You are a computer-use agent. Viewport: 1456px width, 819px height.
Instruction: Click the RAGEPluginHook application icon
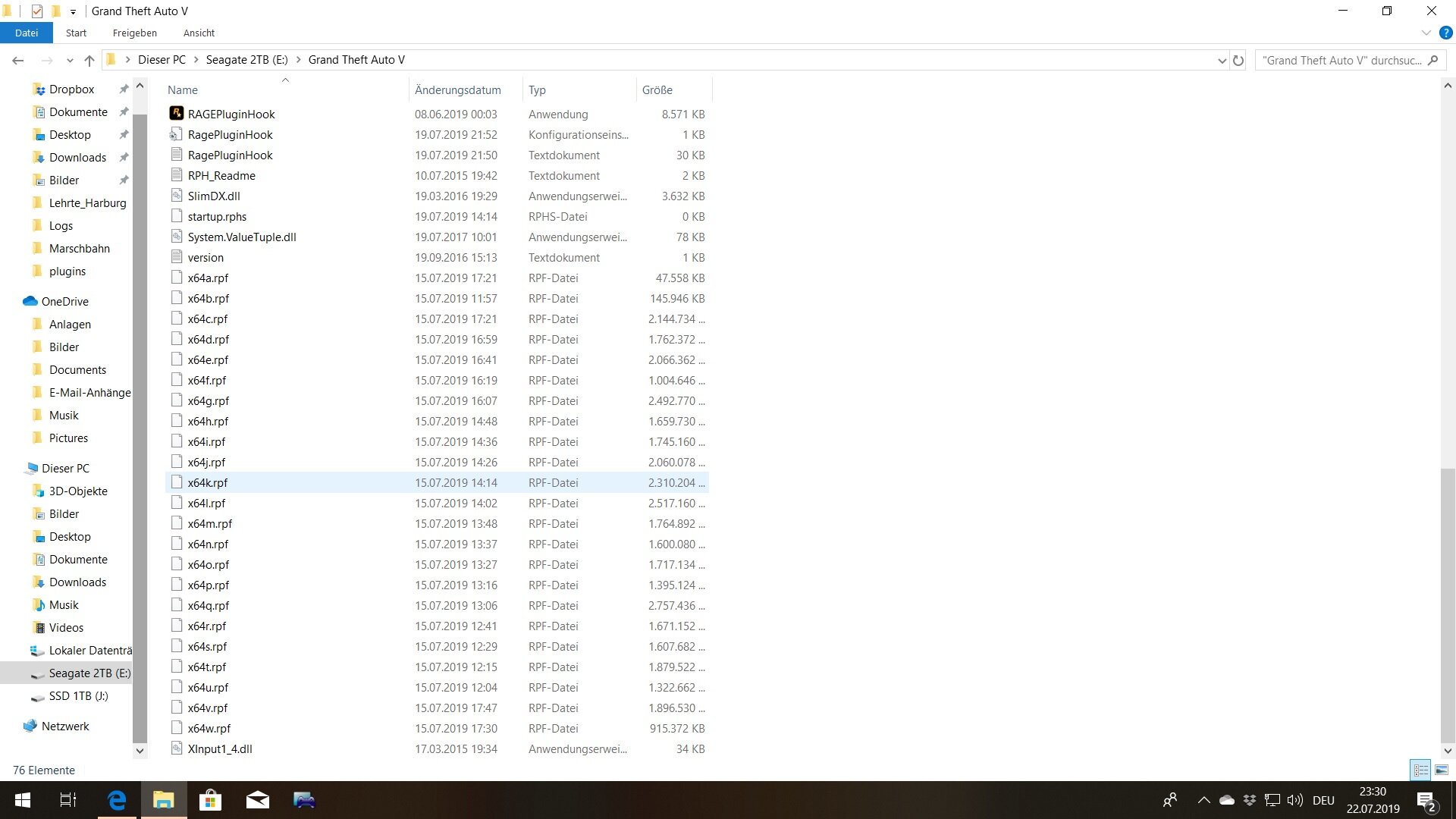tap(177, 114)
